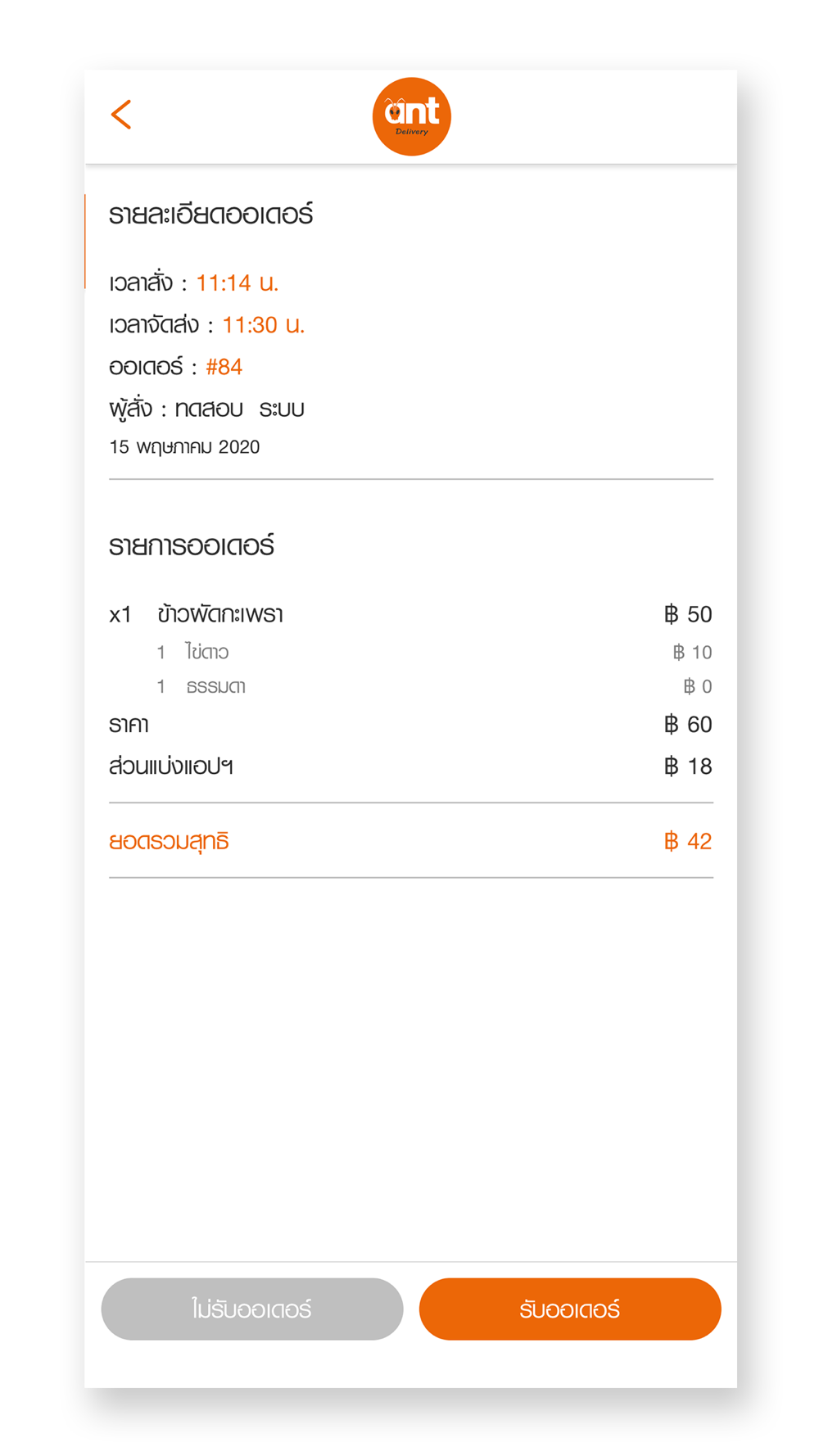The height and width of the screenshot is (1456, 819).
Task: Select the รายละเอียดออเดอร์ heading
Action: pos(210,215)
